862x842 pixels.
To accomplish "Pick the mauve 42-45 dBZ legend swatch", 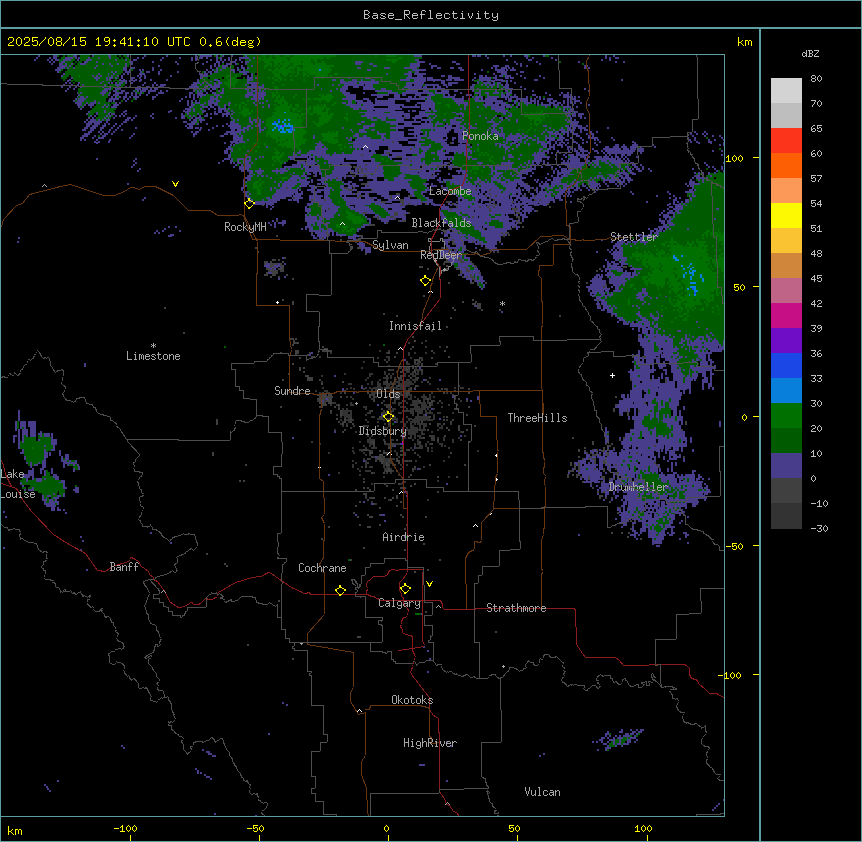I will click(786, 291).
